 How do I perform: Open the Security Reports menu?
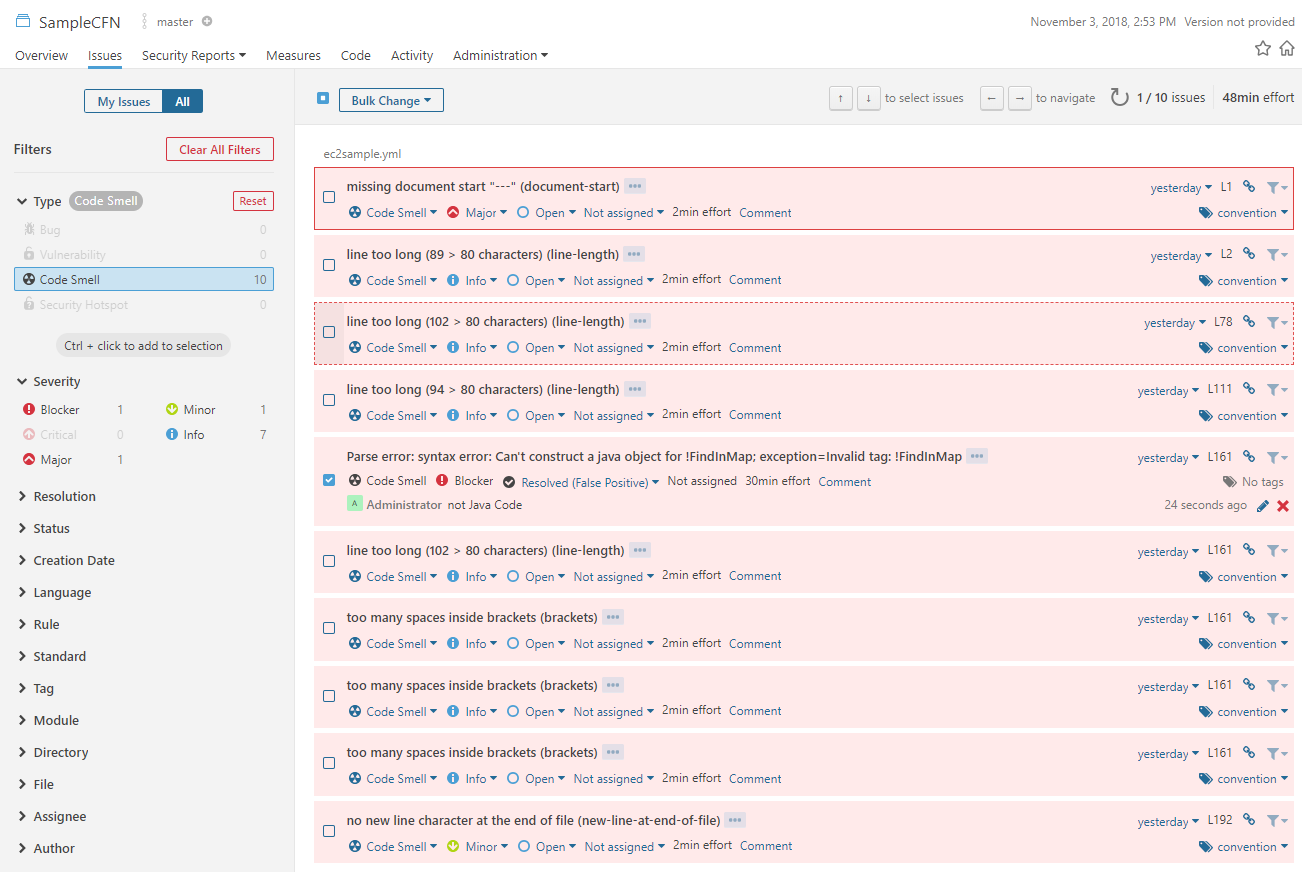click(x=193, y=56)
